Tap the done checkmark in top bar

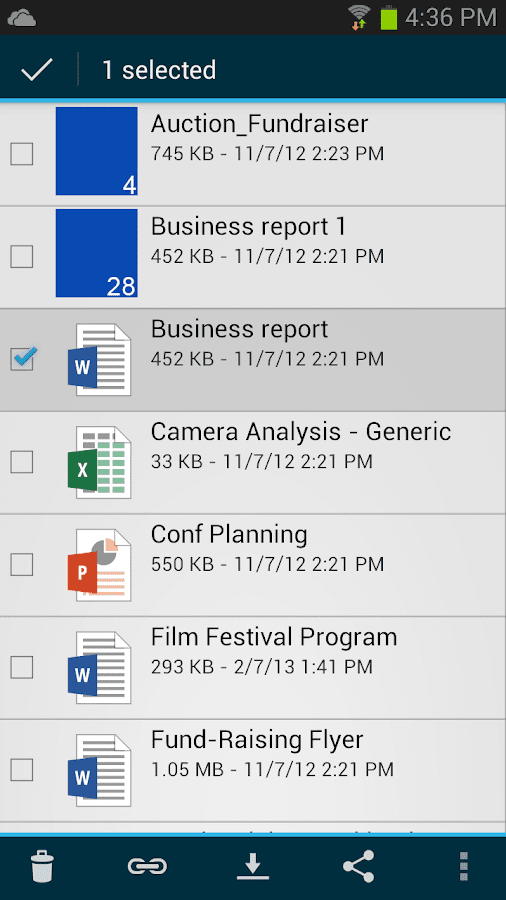[37, 69]
